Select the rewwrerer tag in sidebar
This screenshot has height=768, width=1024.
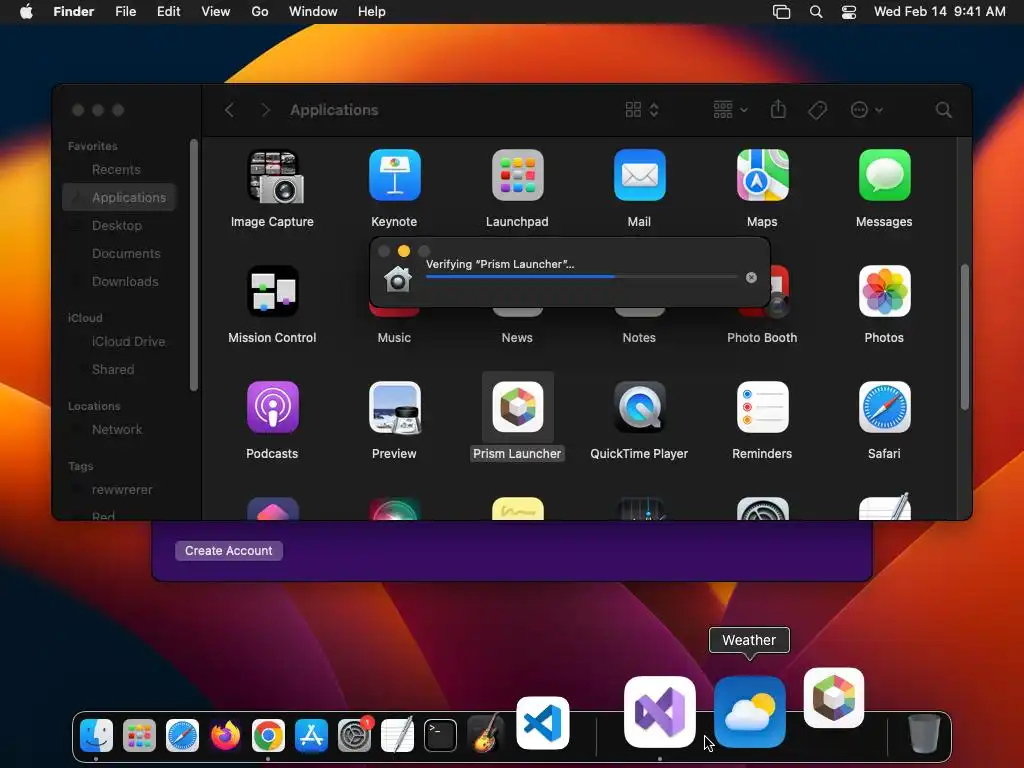120,490
